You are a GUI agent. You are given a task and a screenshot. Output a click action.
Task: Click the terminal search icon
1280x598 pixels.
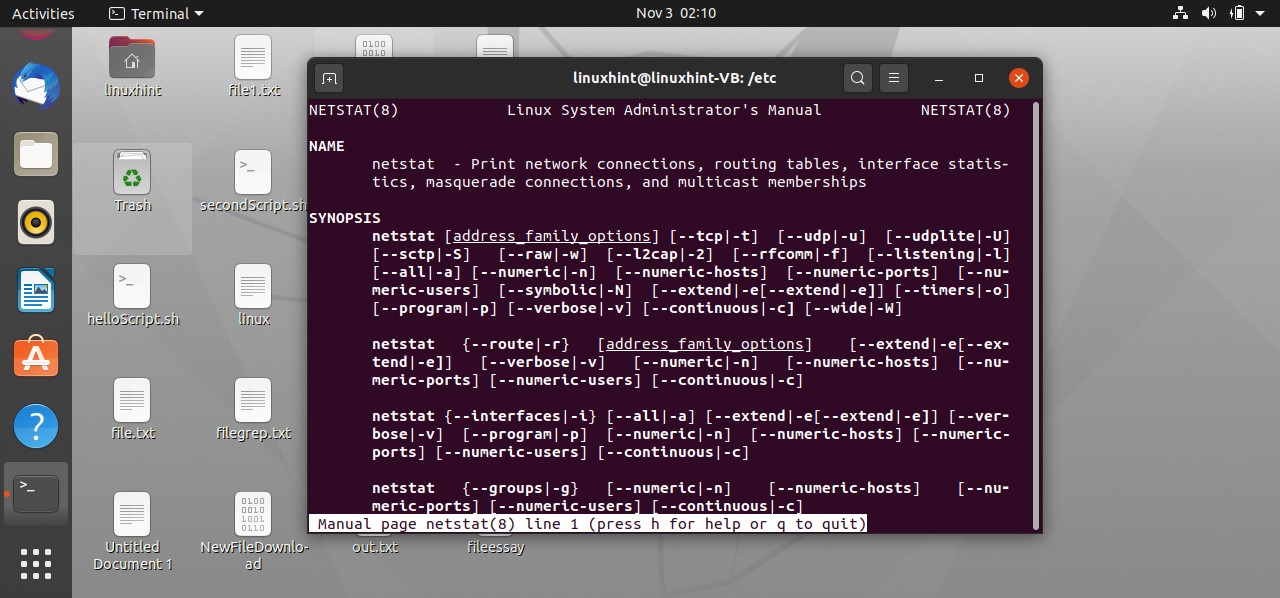(857, 78)
